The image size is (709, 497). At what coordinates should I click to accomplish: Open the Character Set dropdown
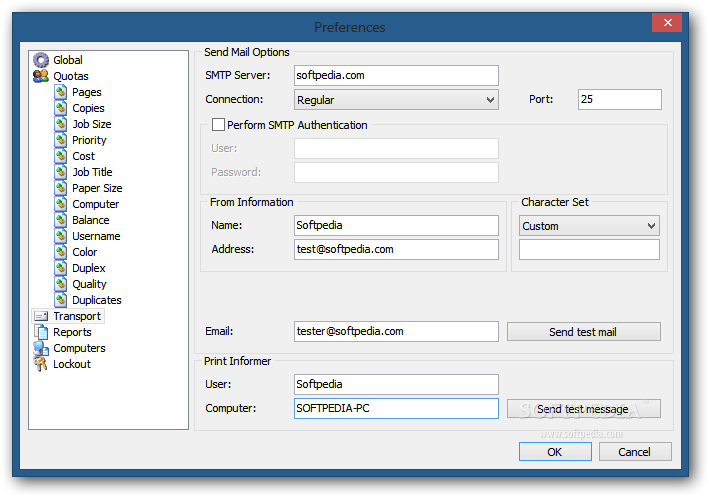coord(589,226)
